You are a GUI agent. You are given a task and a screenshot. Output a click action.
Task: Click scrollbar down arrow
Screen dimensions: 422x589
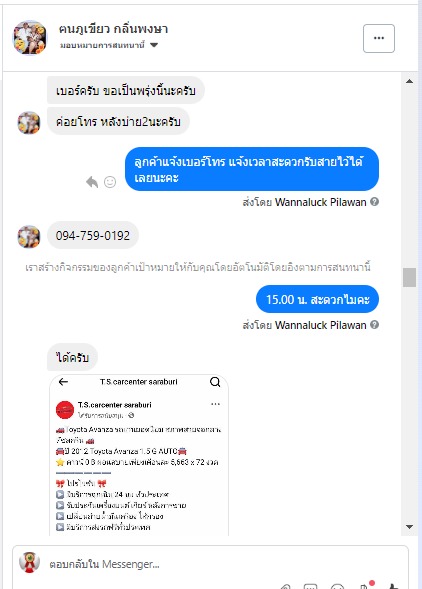click(410, 527)
